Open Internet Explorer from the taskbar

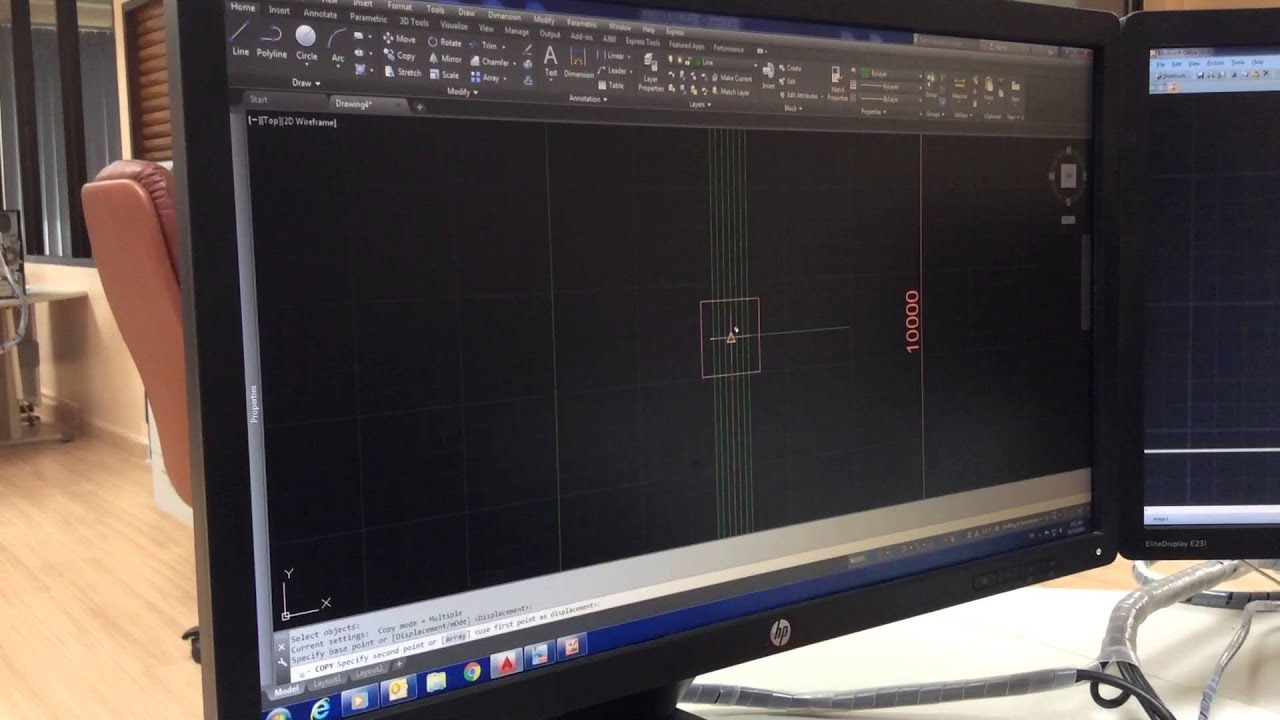pyautogui.click(x=320, y=709)
